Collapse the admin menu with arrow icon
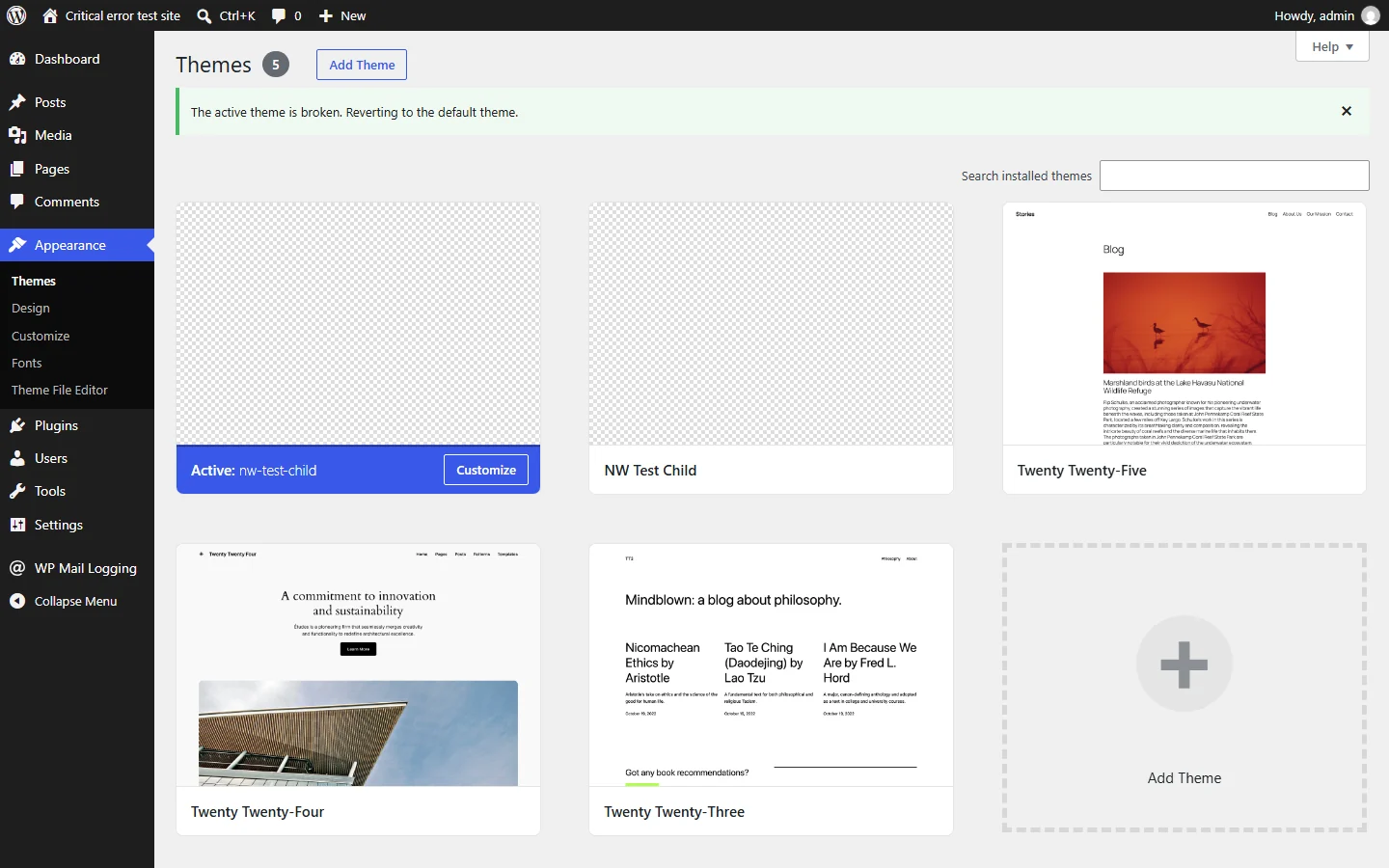 tap(17, 601)
